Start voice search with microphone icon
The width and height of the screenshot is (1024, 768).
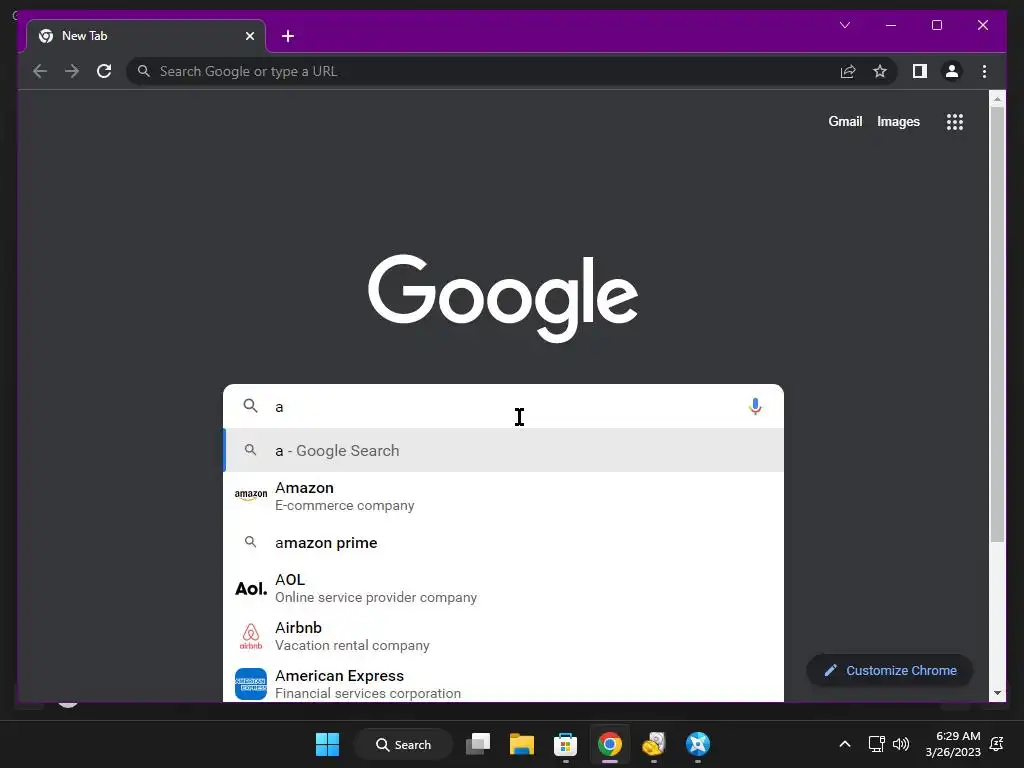click(755, 406)
